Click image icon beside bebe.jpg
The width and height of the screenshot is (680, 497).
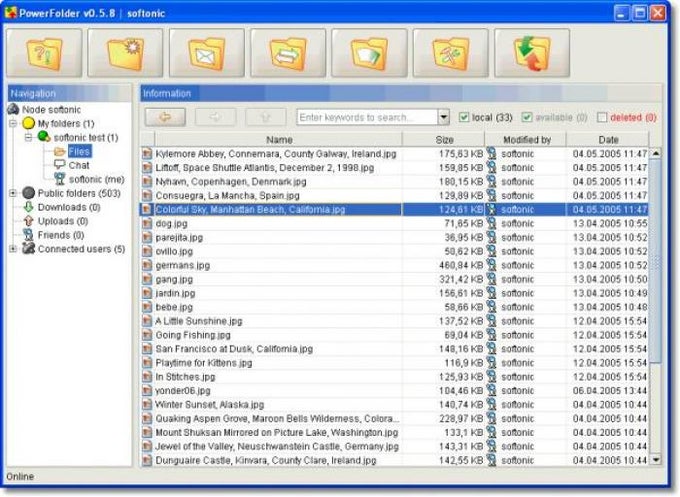147,307
